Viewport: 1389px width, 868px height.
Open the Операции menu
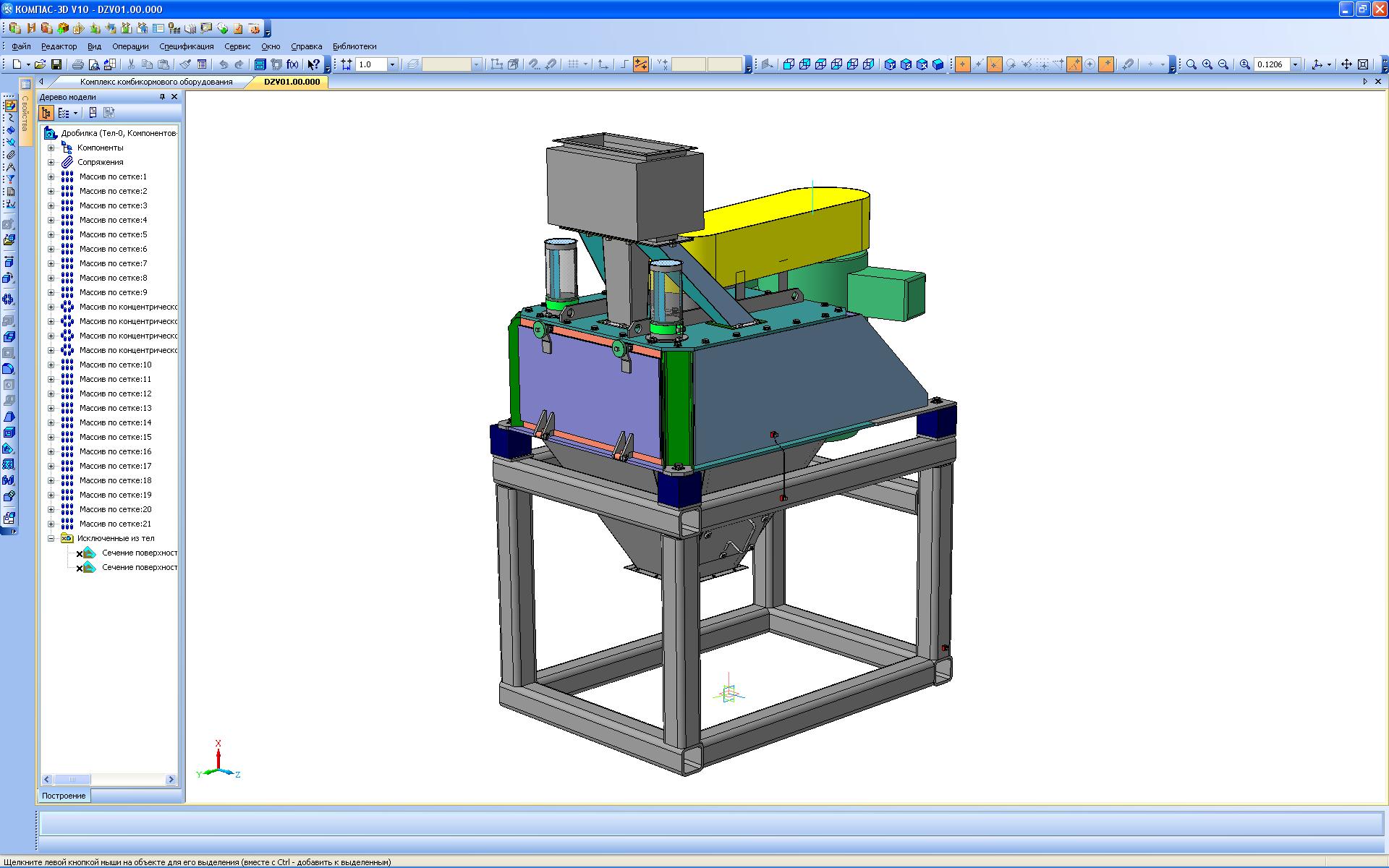pyautogui.click(x=130, y=46)
